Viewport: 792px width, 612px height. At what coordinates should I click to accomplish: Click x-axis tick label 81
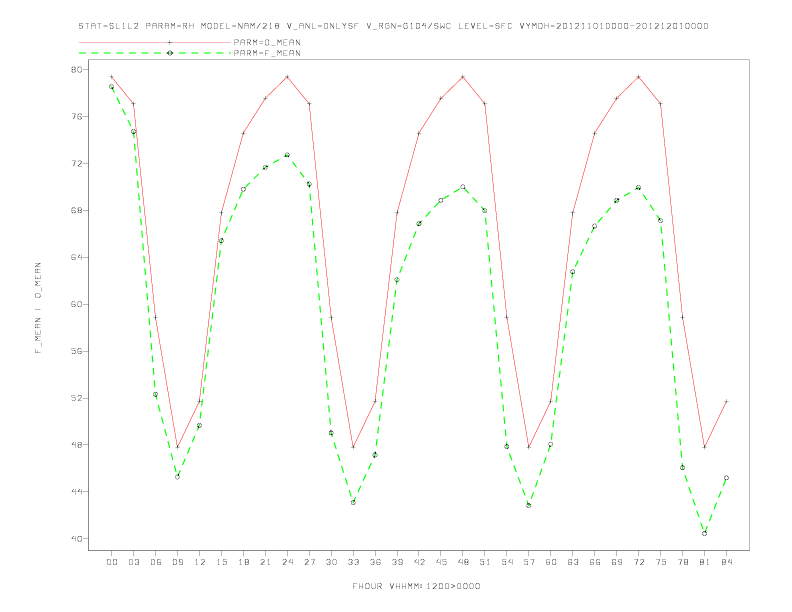tap(705, 562)
